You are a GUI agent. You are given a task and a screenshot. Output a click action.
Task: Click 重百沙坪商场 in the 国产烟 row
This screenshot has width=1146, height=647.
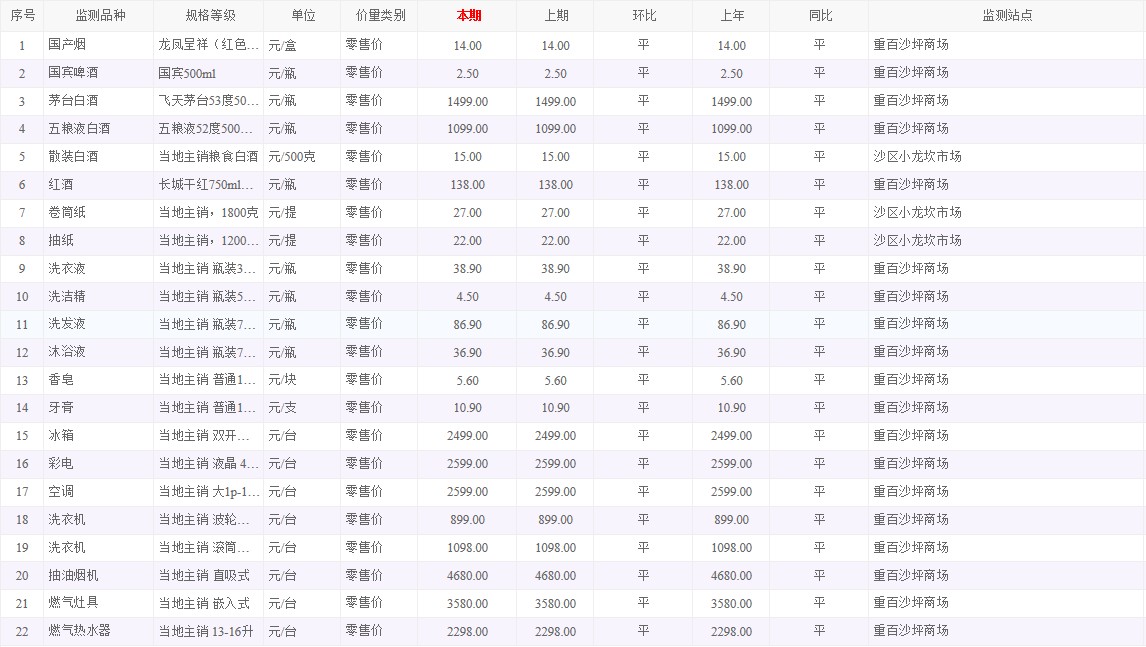coord(911,45)
